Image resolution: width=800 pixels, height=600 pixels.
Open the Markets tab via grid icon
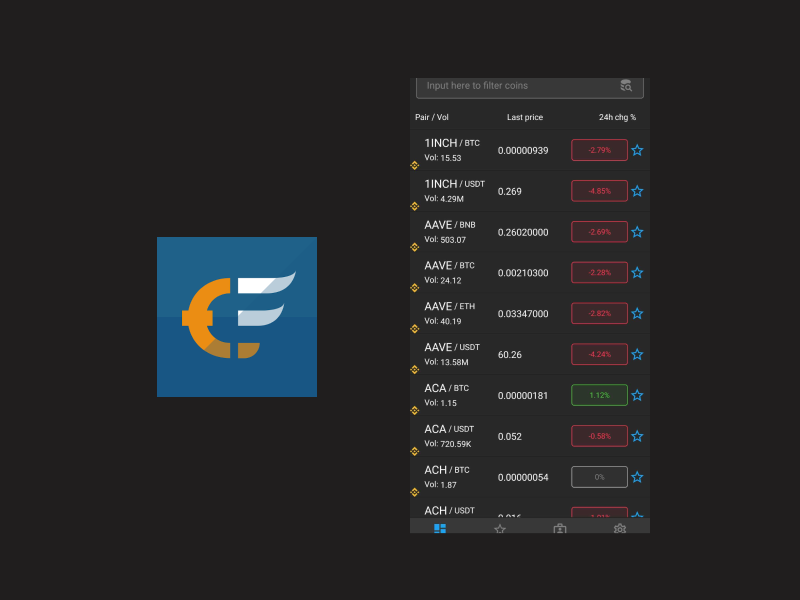439,529
